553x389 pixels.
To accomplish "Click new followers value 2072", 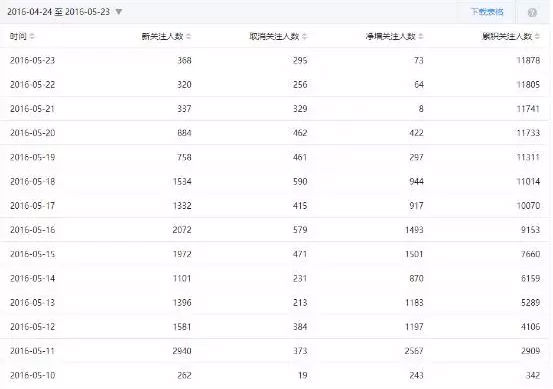I will [182, 230].
